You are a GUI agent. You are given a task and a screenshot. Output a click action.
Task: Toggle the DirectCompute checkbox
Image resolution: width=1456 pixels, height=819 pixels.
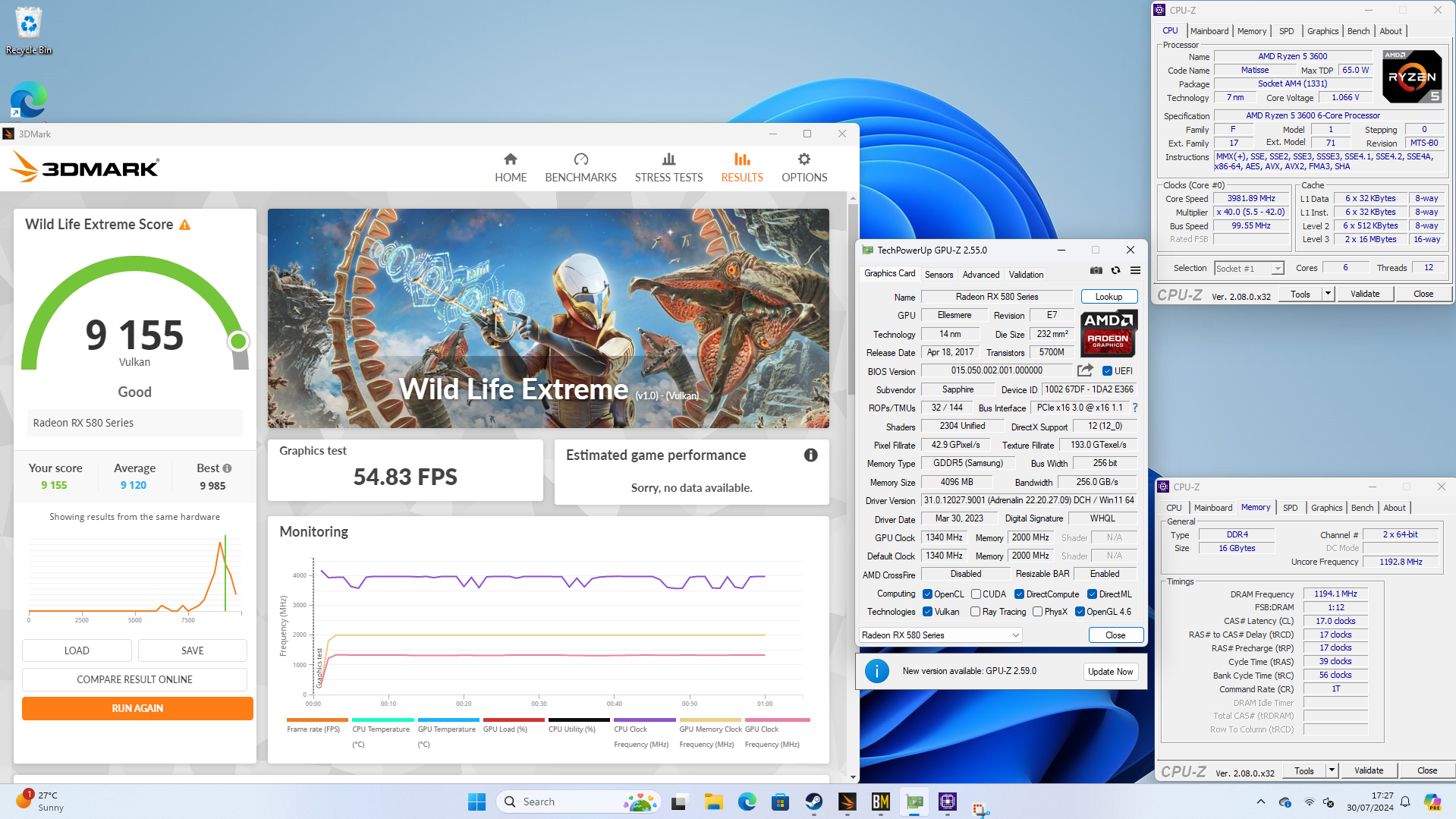click(1019, 594)
